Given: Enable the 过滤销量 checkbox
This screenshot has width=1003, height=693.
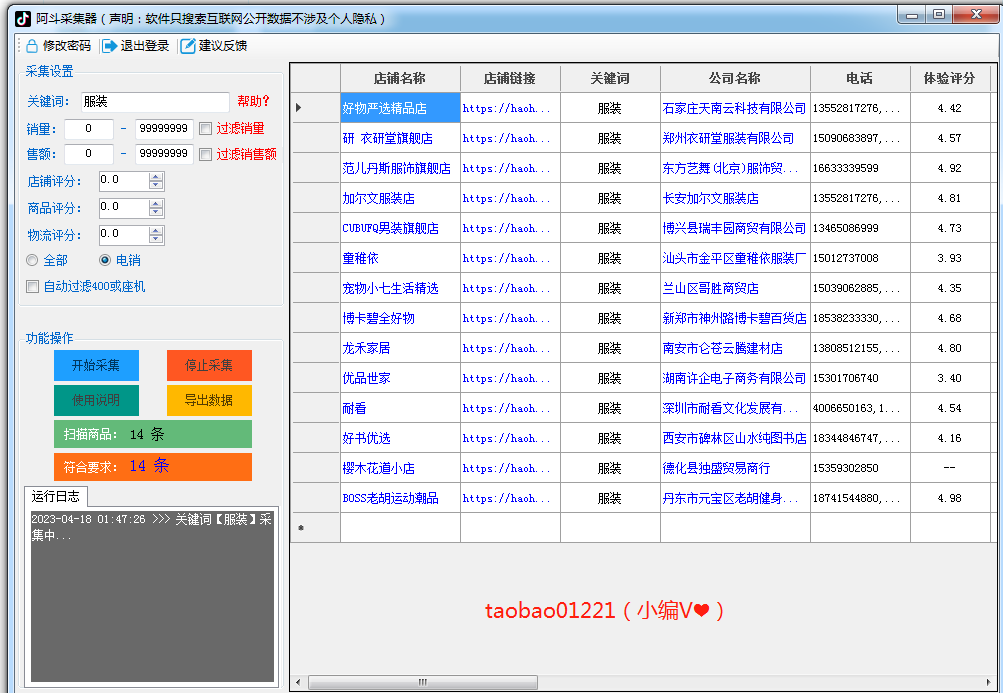Looking at the screenshot, I should click(205, 129).
